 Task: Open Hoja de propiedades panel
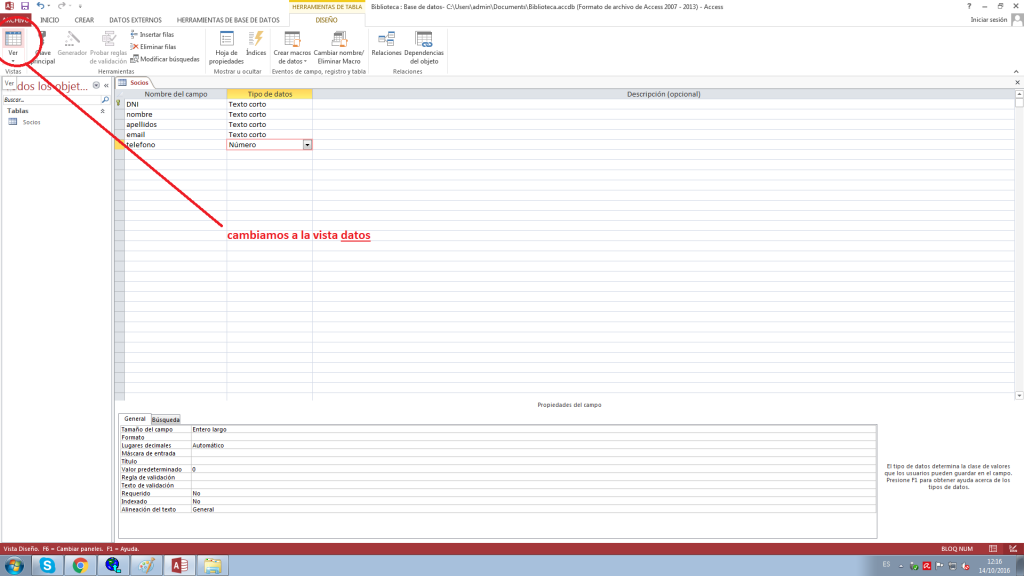226,48
